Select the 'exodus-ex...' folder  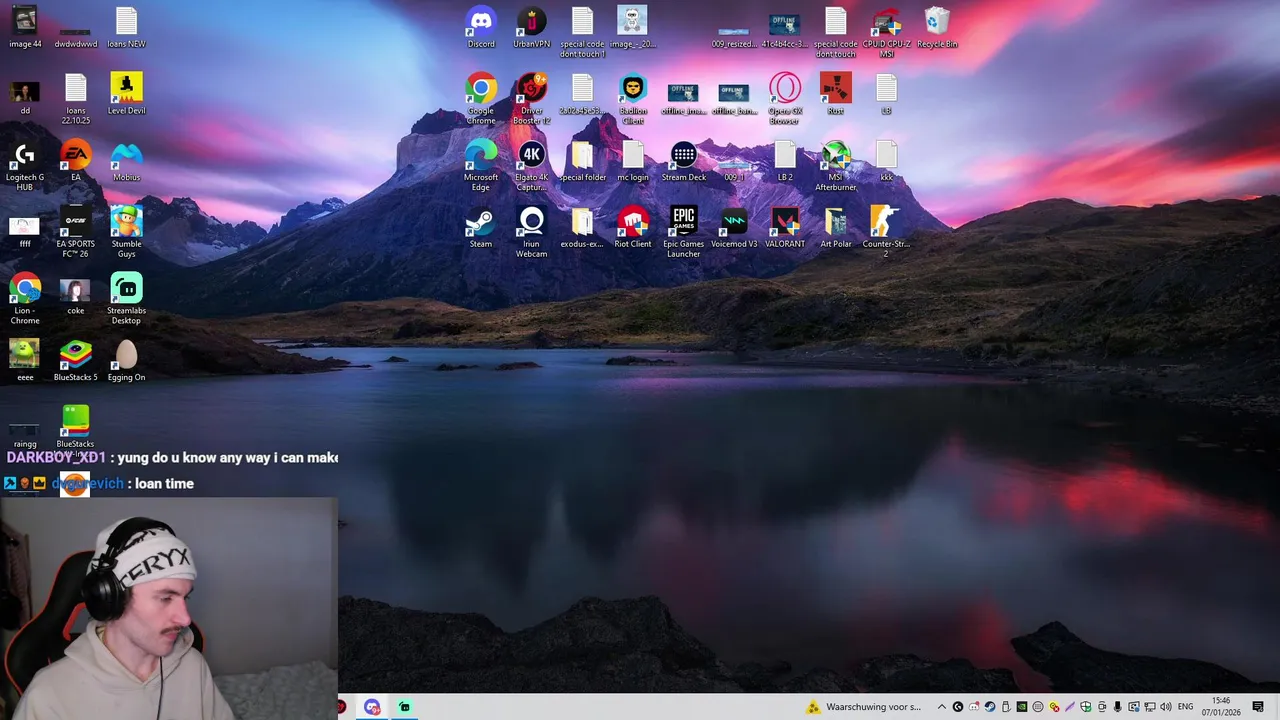[x=582, y=227]
